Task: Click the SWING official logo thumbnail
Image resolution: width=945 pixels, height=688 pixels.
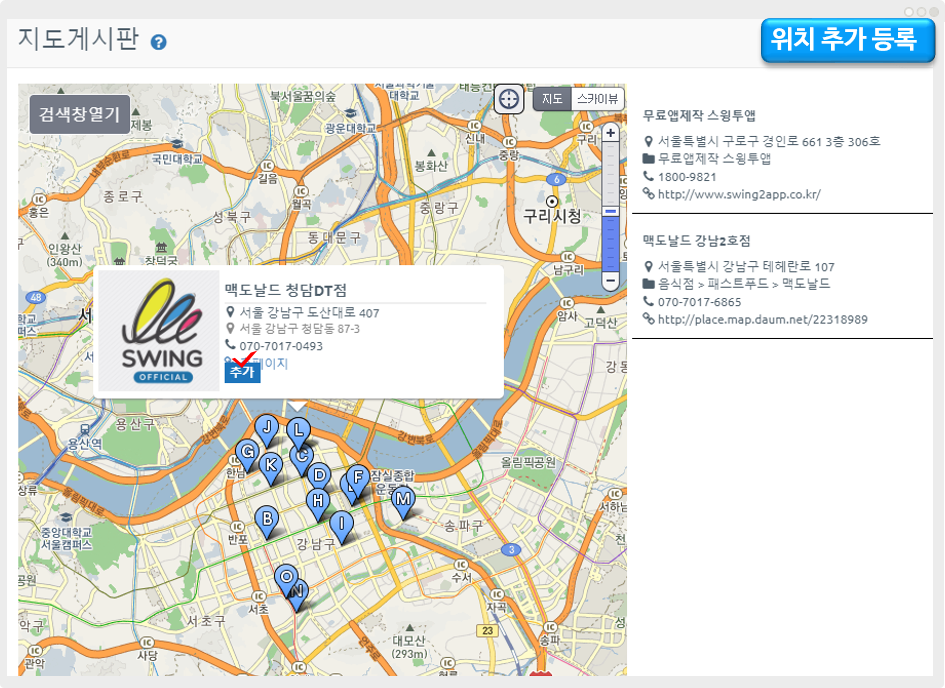Action: [159, 330]
